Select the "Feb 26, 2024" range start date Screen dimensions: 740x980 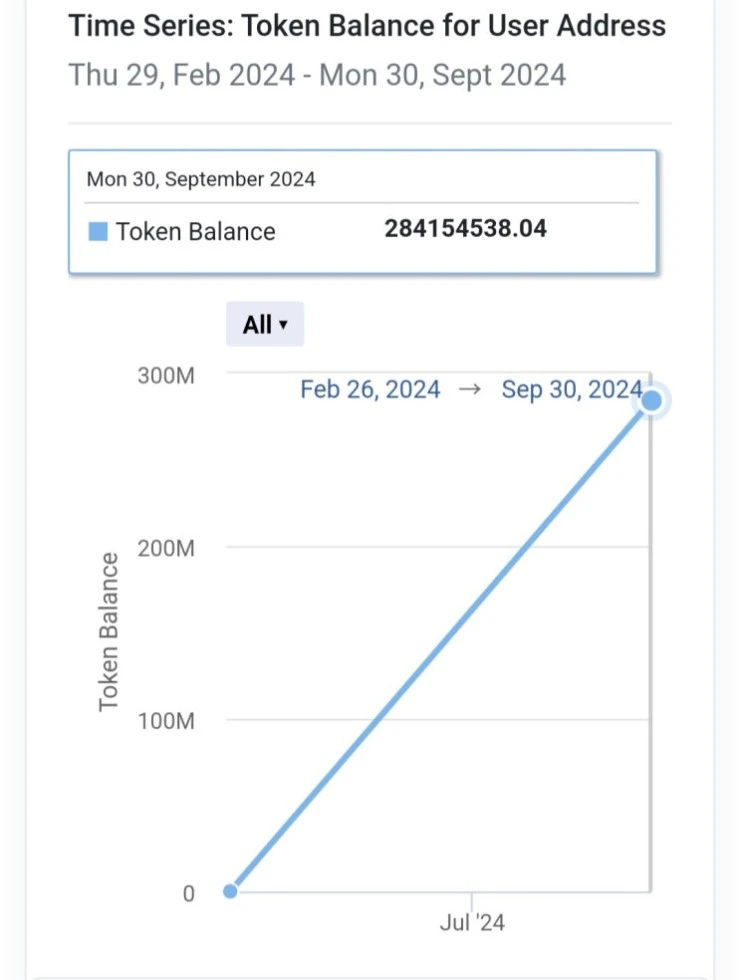point(370,390)
